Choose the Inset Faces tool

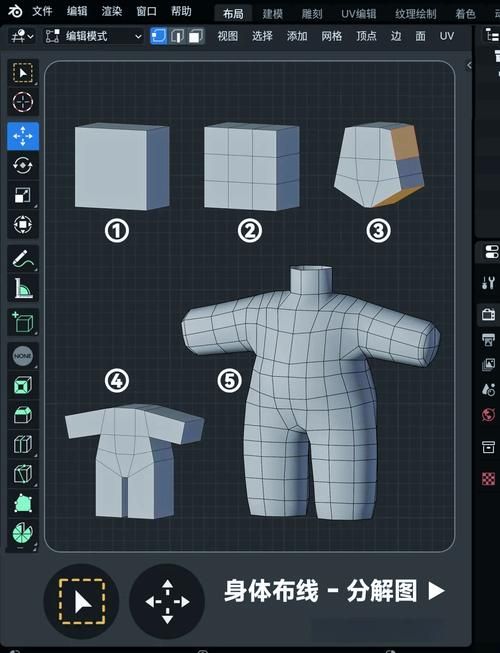[23, 385]
